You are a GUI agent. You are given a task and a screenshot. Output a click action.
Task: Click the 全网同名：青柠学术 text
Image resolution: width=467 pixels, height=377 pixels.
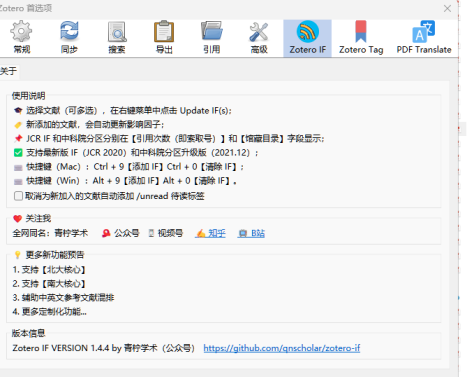click(x=50, y=233)
